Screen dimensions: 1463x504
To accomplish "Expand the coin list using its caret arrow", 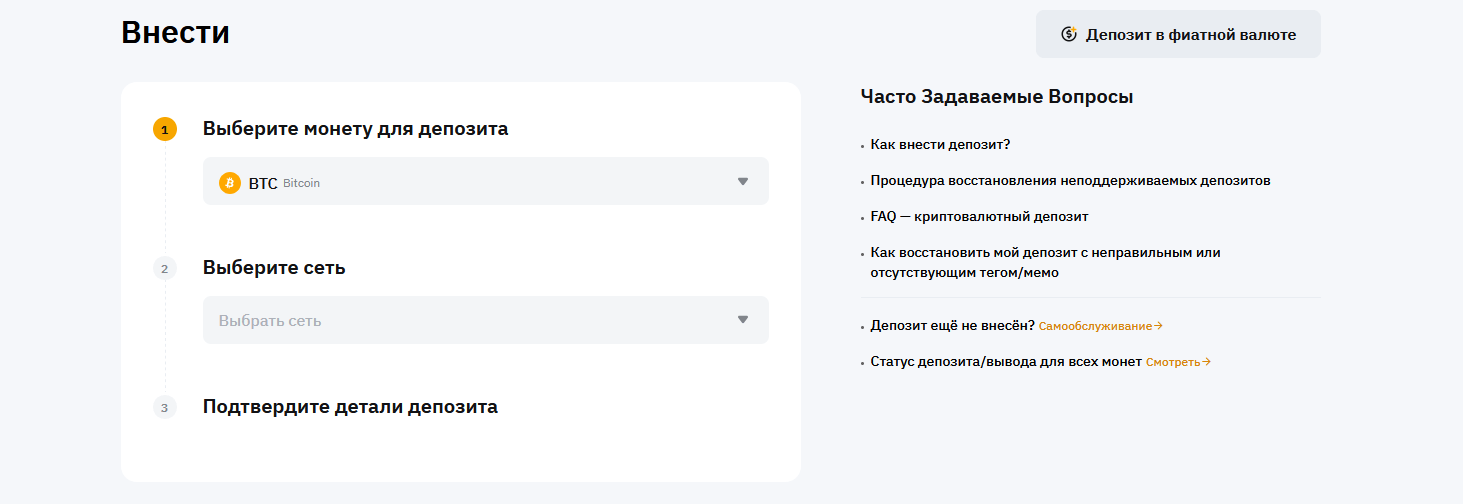I will coord(742,182).
